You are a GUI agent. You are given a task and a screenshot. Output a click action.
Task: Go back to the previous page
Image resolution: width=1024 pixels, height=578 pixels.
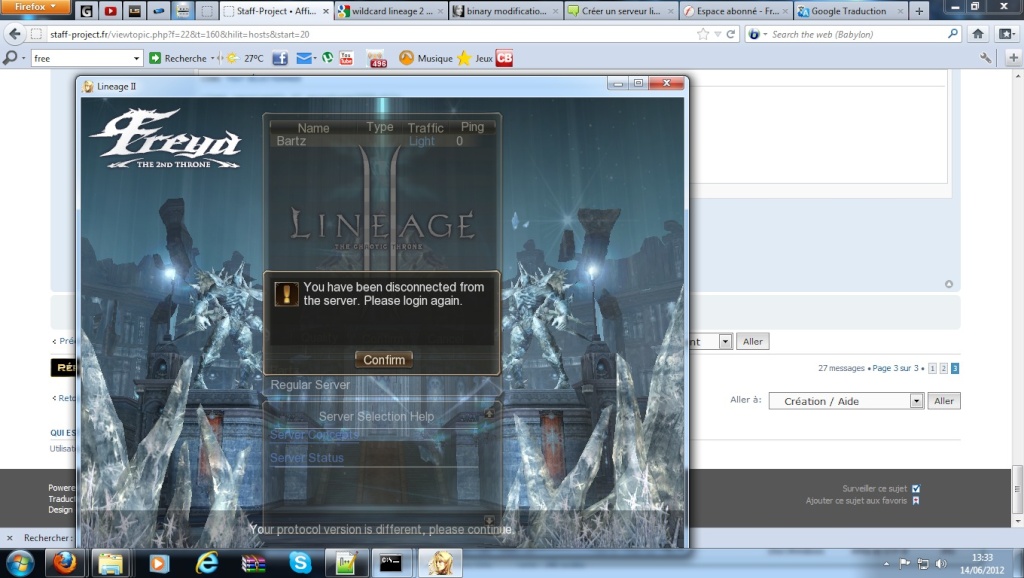coord(15,34)
